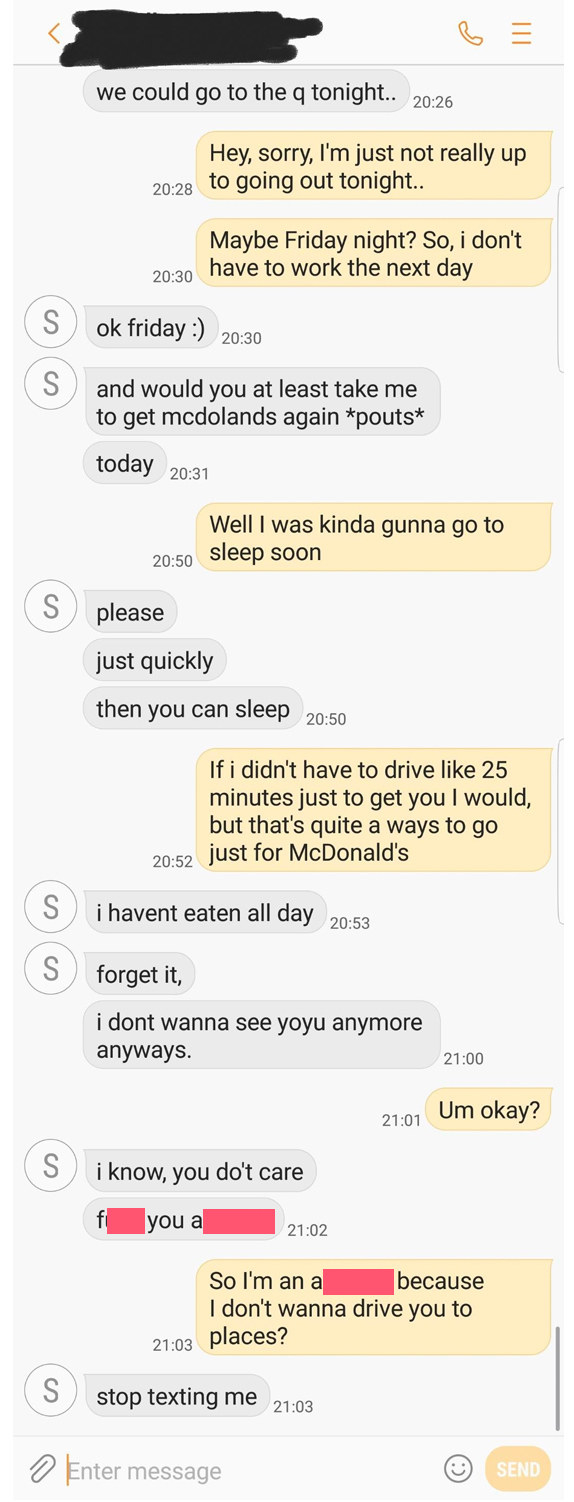574x1502 pixels.
Task: Open the hamburger menu icon
Action: pyautogui.click(x=521, y=33)
